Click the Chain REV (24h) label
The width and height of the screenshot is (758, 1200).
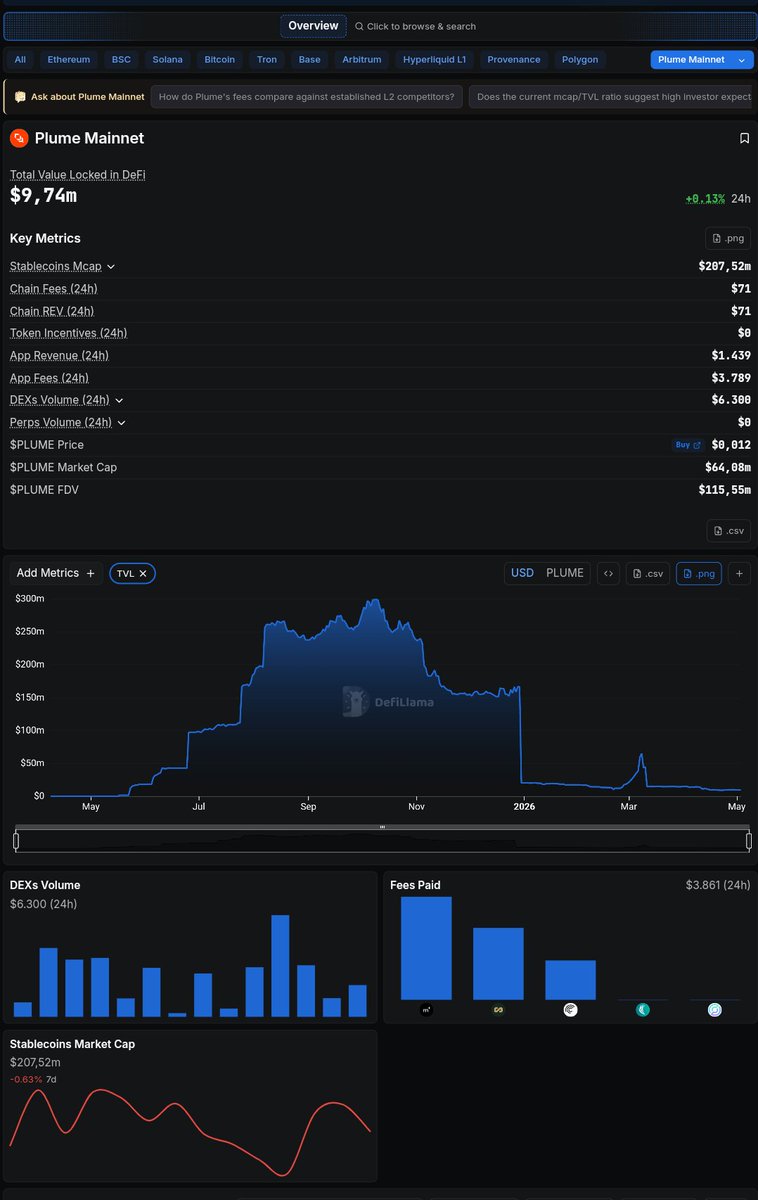point(52,311)
